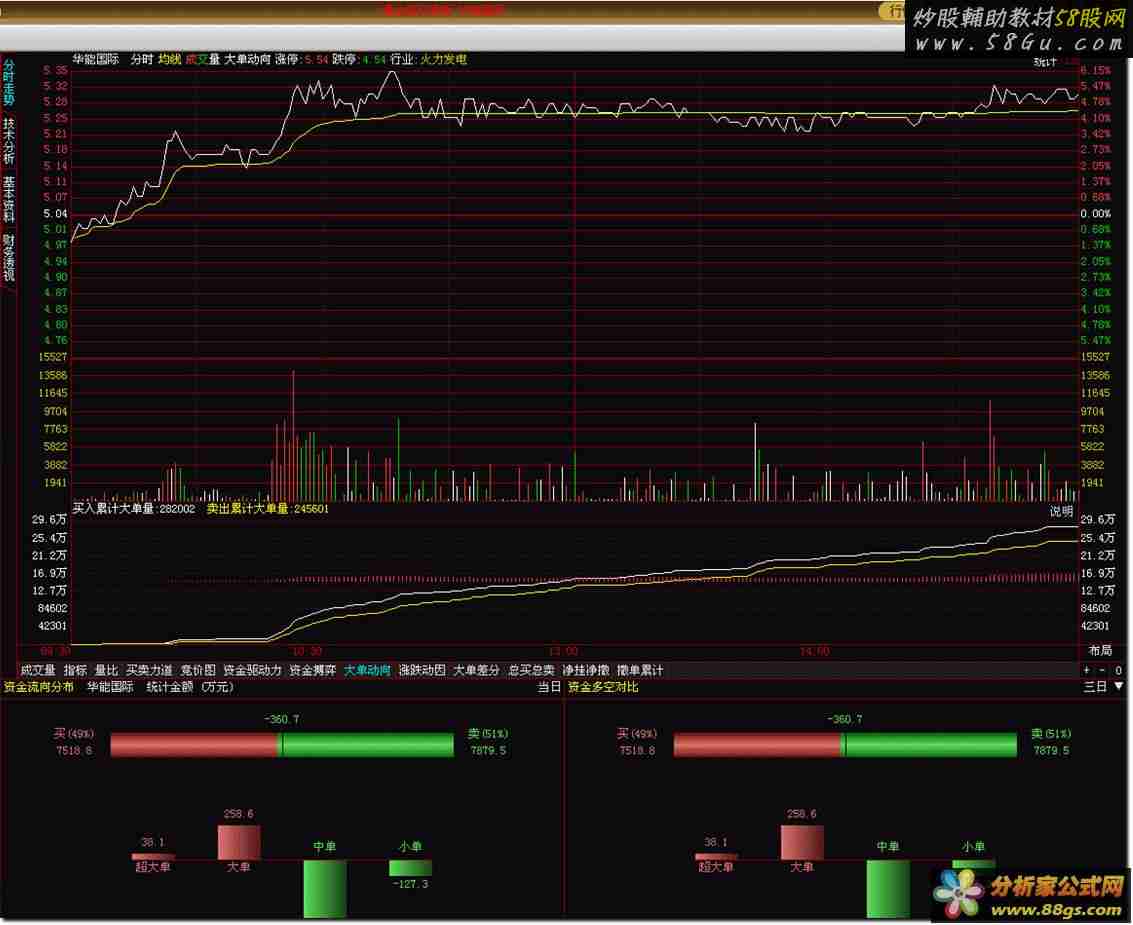The height and width of the screenshot is (925, 1133).
Task: Click the 统计 button at the chart's top right
Action: coord(1045,62)
